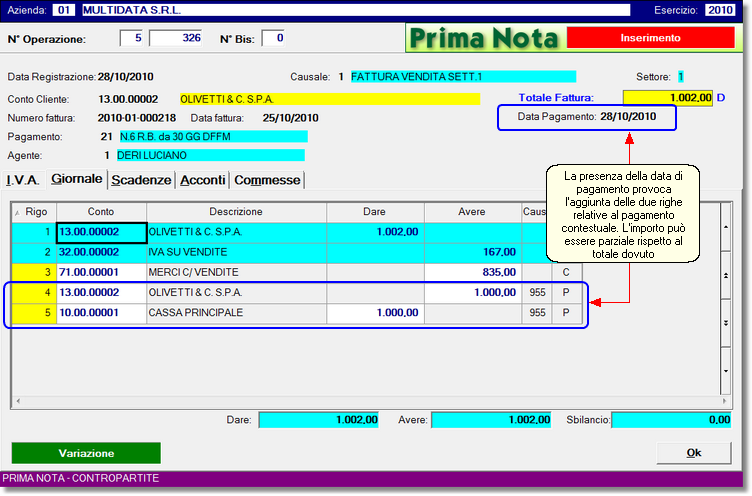The image size is (752, 496).
Task: Click the Sbilancio field 0,00
Action: click(x=671, y=420)
